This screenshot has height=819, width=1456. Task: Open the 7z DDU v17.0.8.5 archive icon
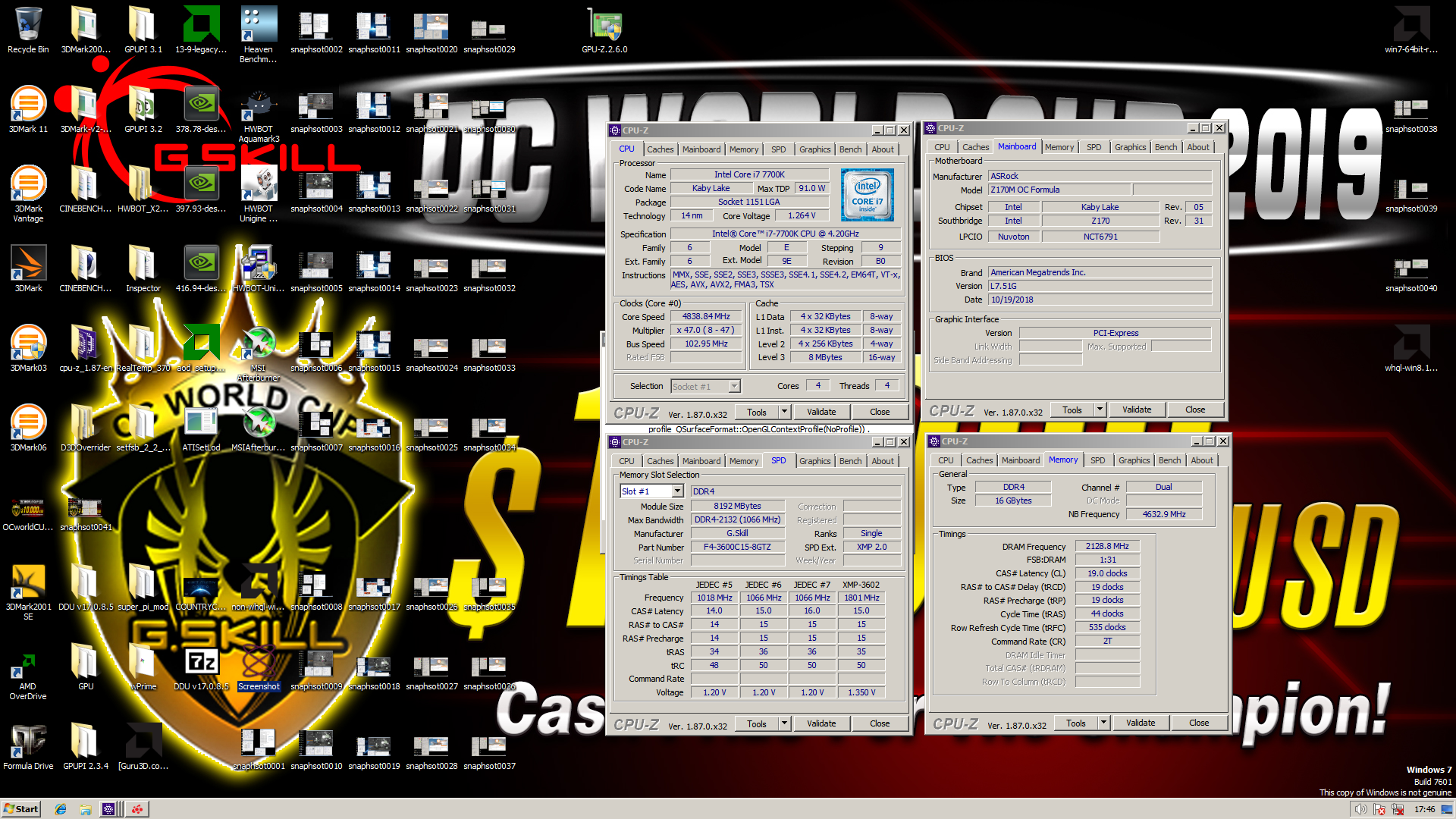[x=201, y=668]
